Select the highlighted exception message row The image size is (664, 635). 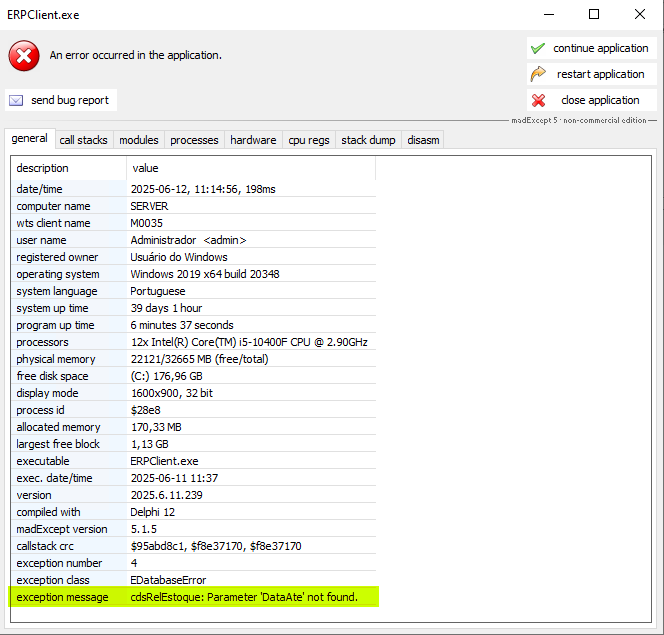click(195, 597)
